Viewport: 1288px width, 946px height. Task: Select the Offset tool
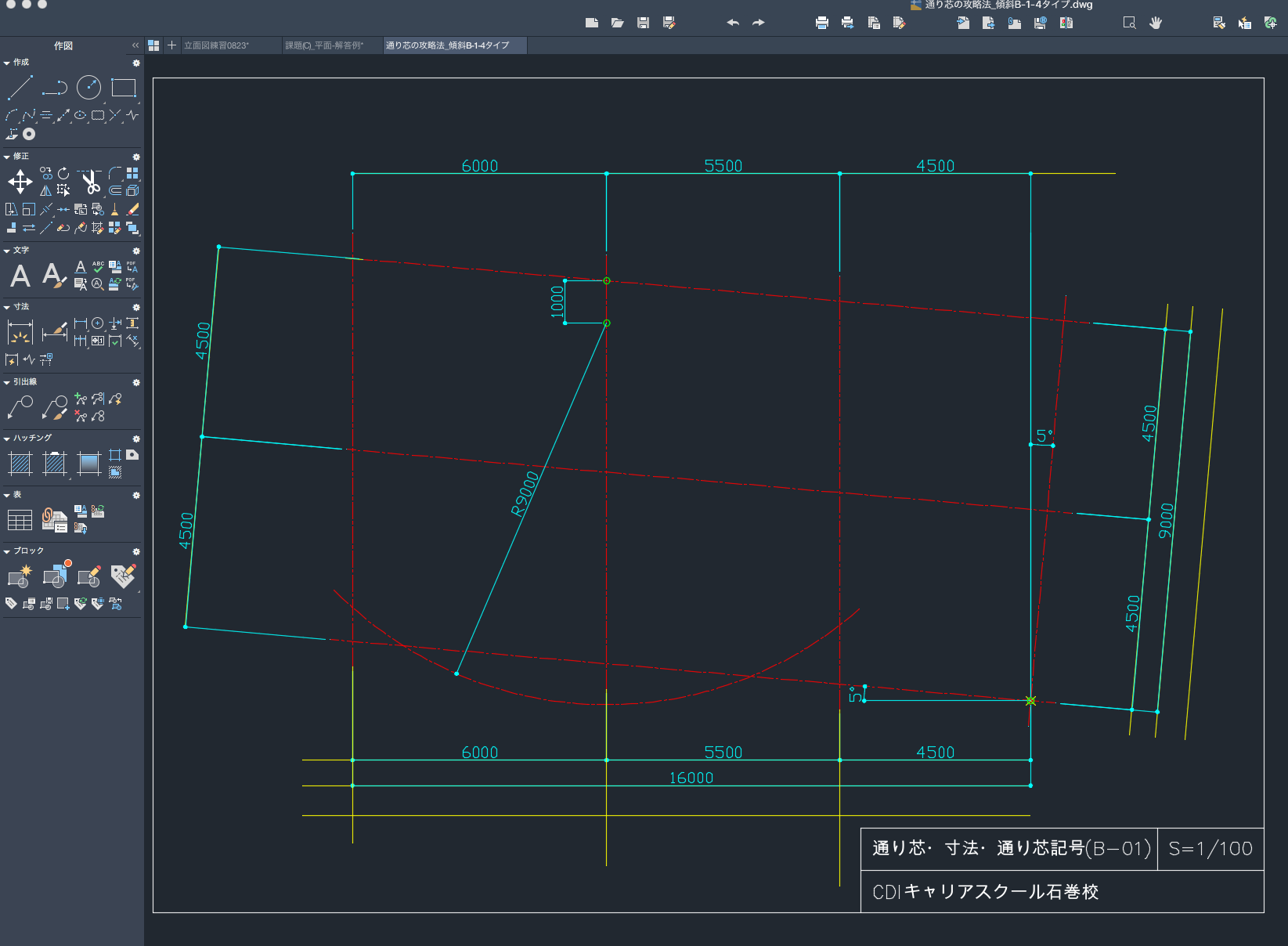pos(115,190)
